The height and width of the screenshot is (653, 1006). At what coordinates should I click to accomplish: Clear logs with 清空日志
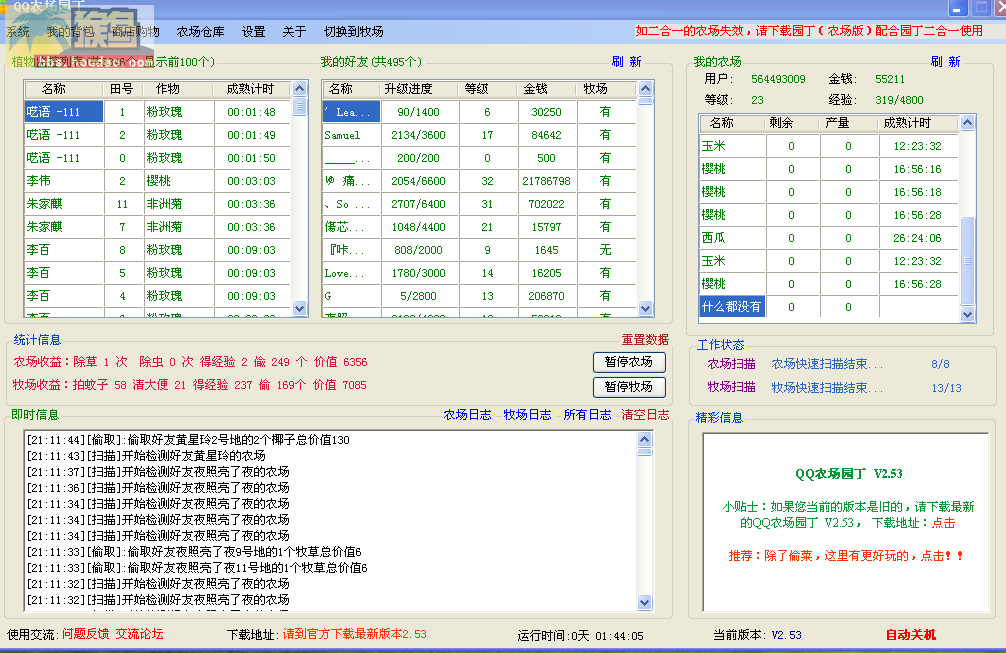pyautogui.click(x=645, y=415)
